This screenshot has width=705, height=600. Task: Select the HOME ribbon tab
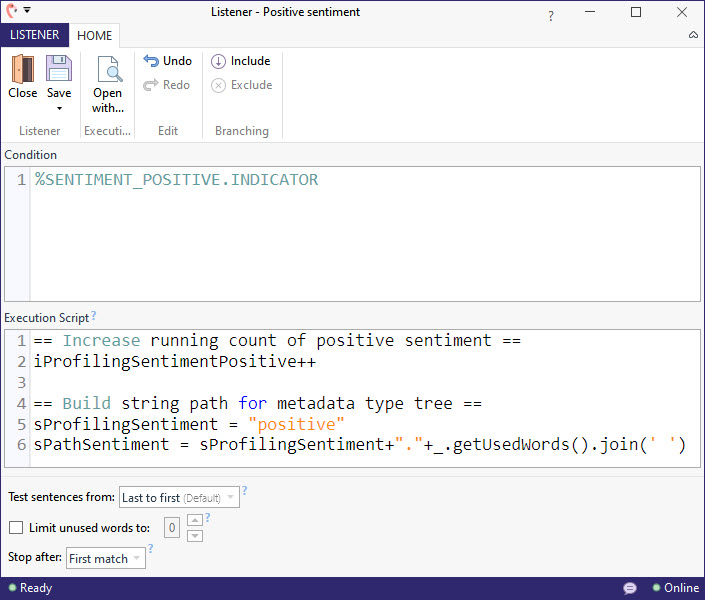pos(95,35)
